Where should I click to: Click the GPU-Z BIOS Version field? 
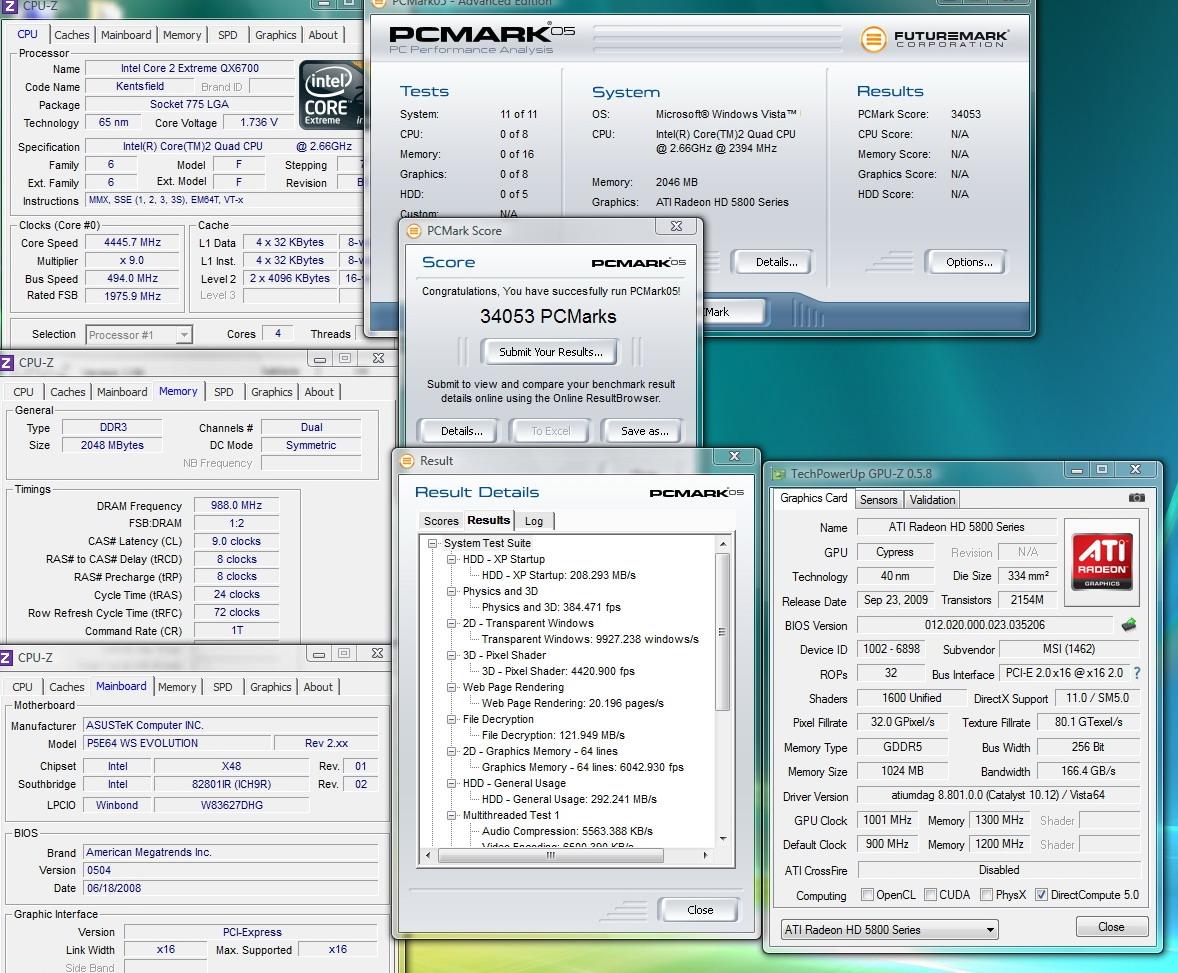(x=984, y=624)
